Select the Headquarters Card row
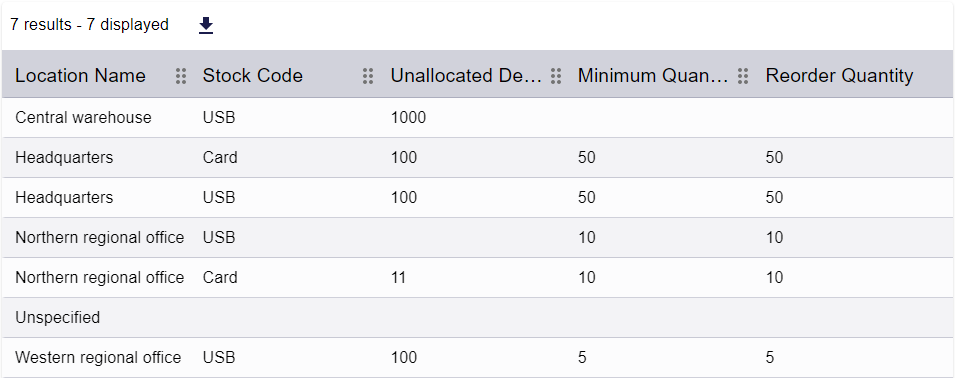955x378 pixels. coord(478,158)
